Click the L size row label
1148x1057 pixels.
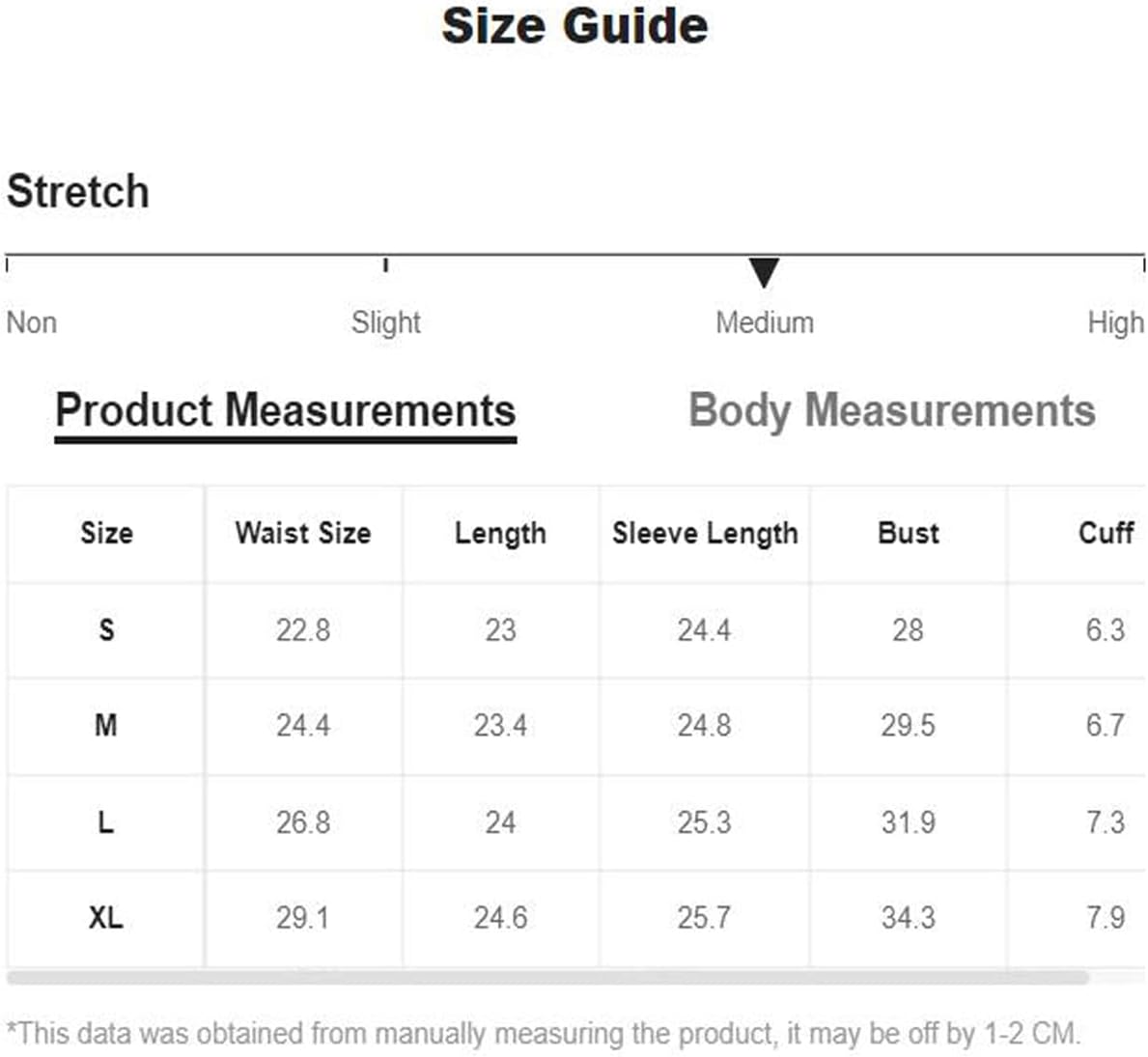click(106, 822)
